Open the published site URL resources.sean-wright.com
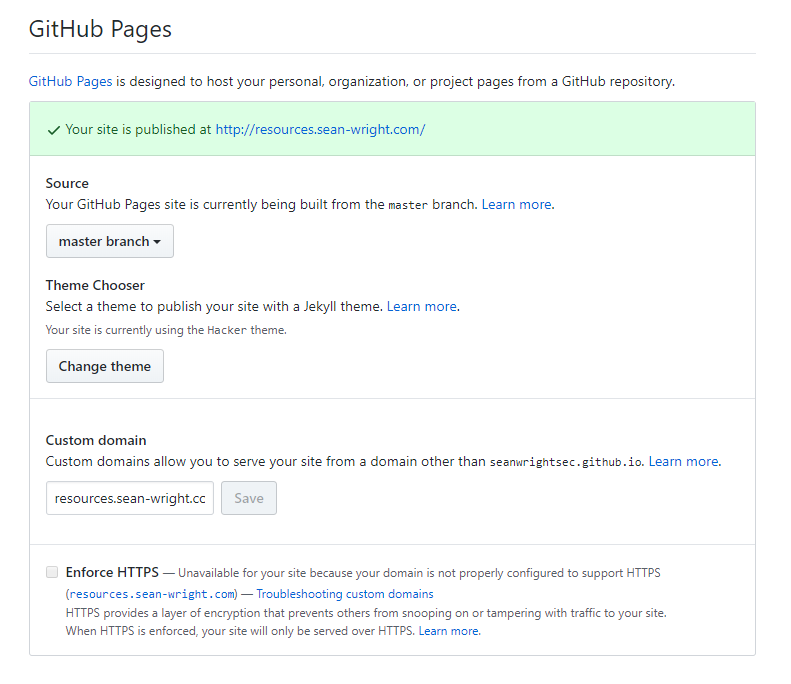 (320, 130)
